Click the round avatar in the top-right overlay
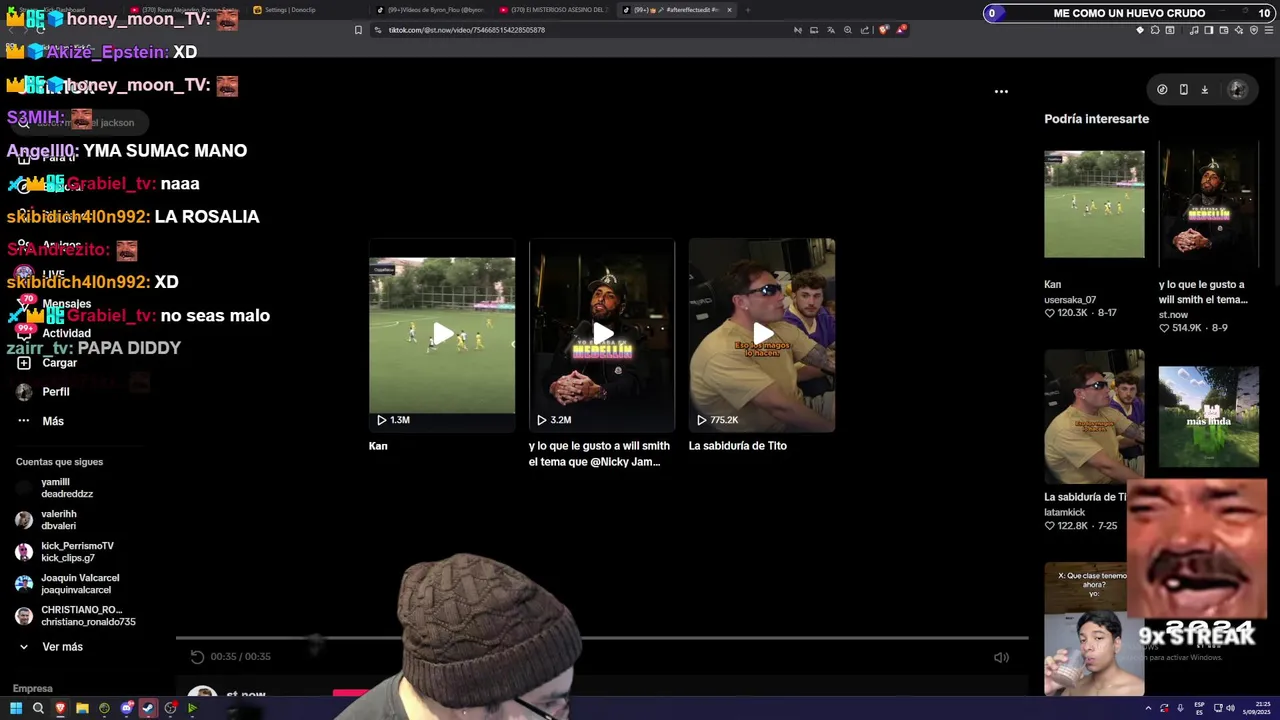The width and height of the screenshot is (1280, 720). tap(1237, 90)
